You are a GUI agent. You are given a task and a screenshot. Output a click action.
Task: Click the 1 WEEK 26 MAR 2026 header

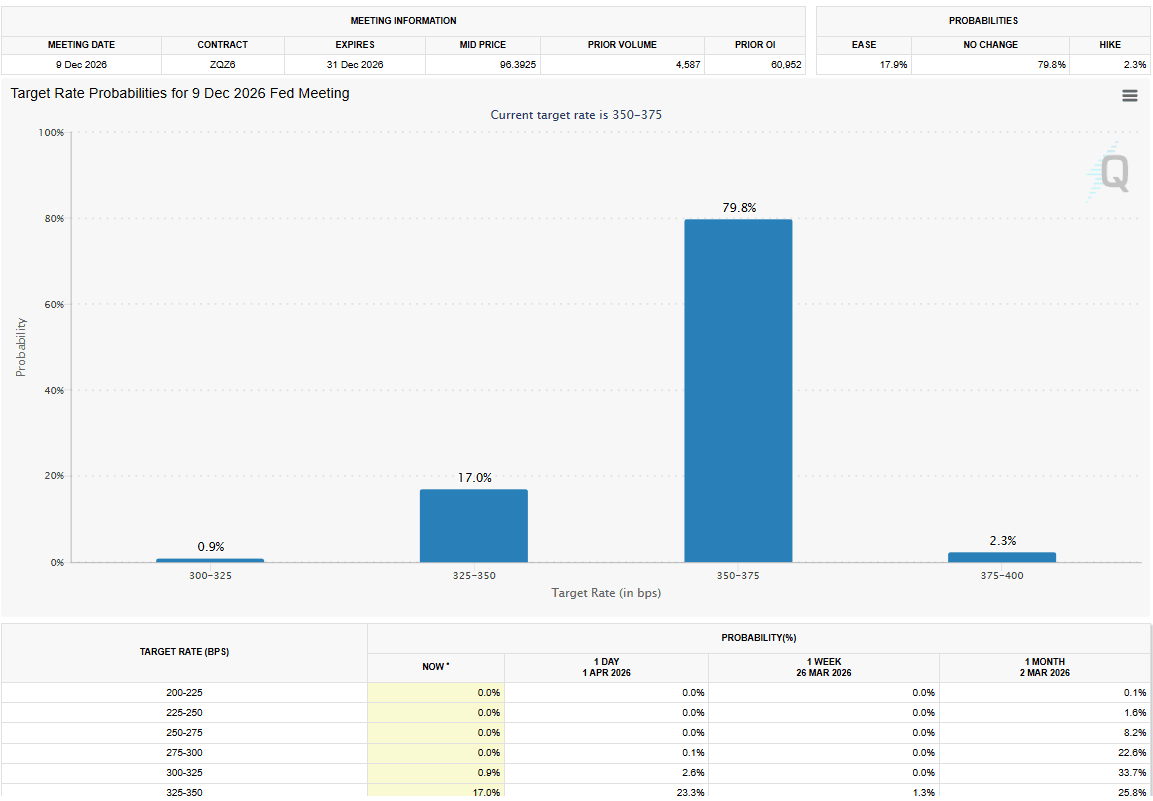(823, 667)
